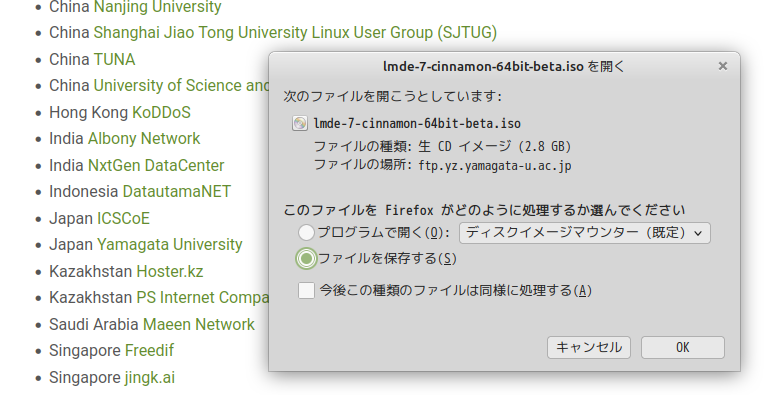766x395 pixels.
Task: Click the ISO disc file icon
Action: pos(299,123)
